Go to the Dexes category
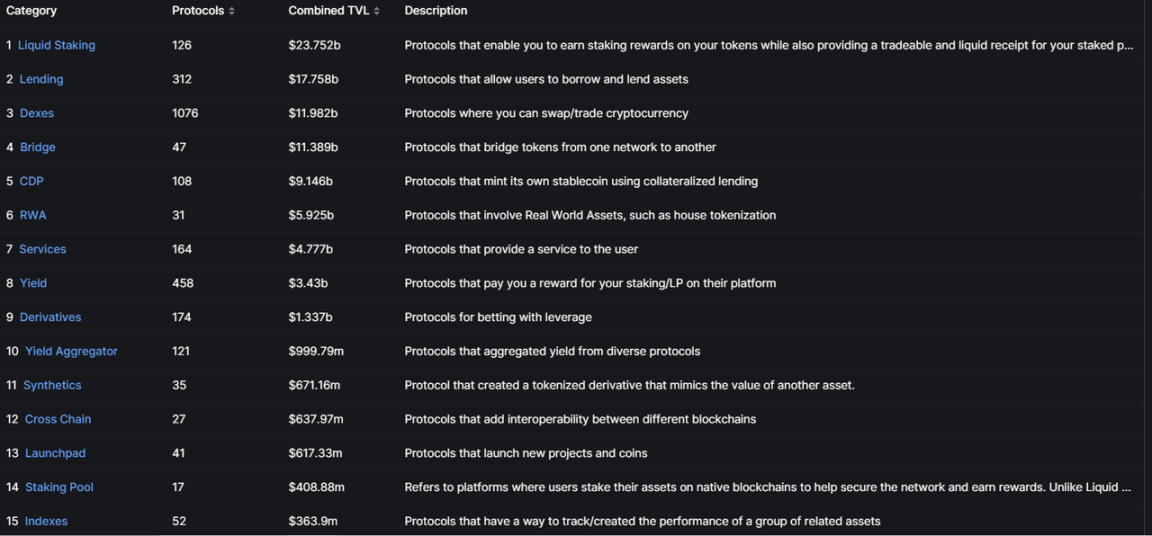The width and height of the screenshot is (1152, 536). (x=37, y=113)
